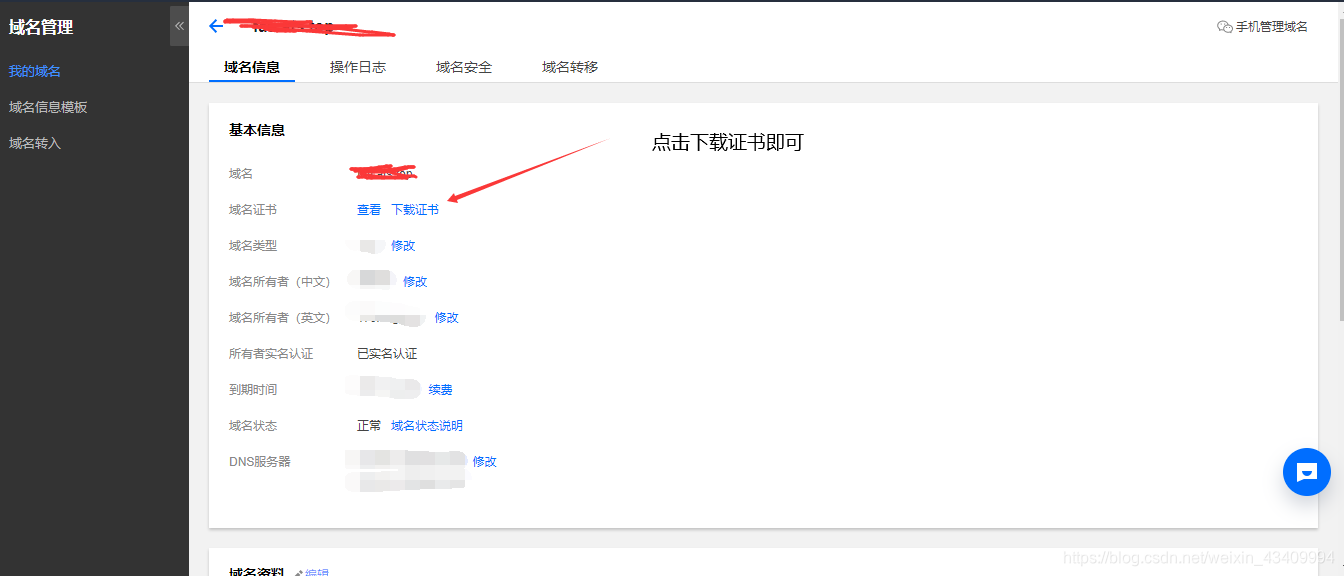Image resolution: width=1344 pixels, height=576 pixels.
Task: Click 修改 next to 域名所有者（英文）
Action: (446, 318)
